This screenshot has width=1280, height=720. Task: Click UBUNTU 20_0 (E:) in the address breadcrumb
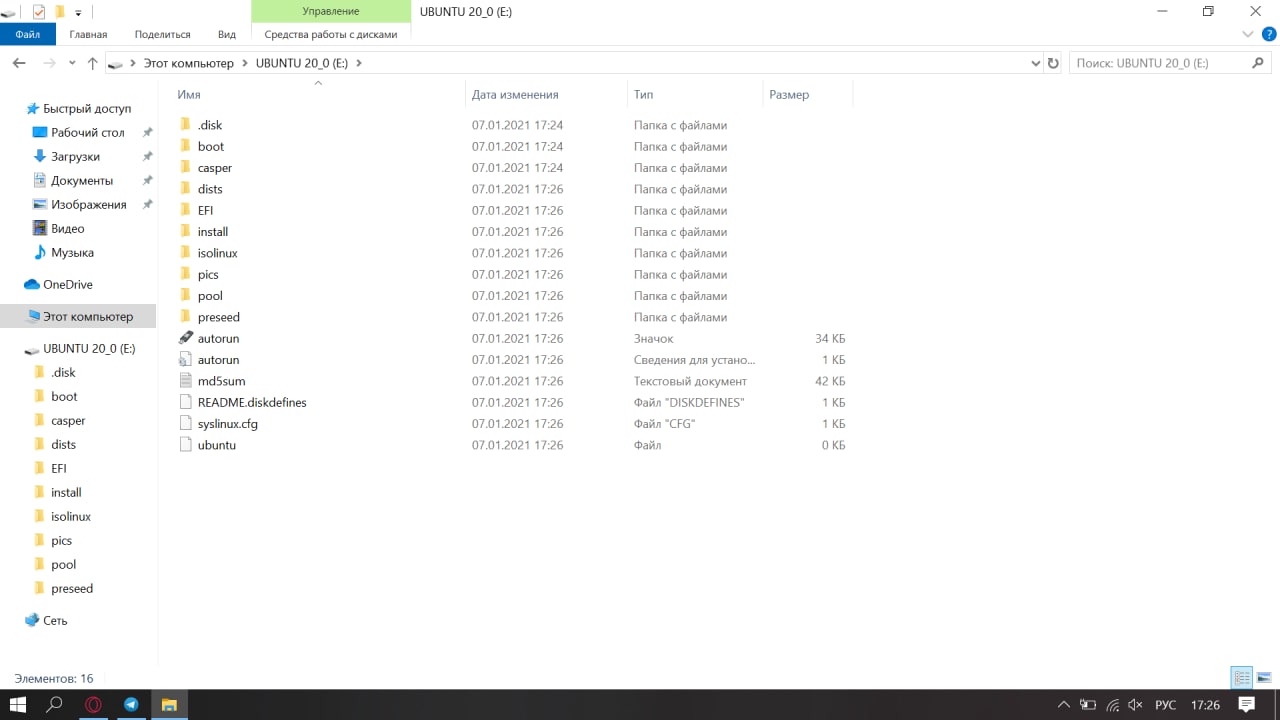click(301, 63)
